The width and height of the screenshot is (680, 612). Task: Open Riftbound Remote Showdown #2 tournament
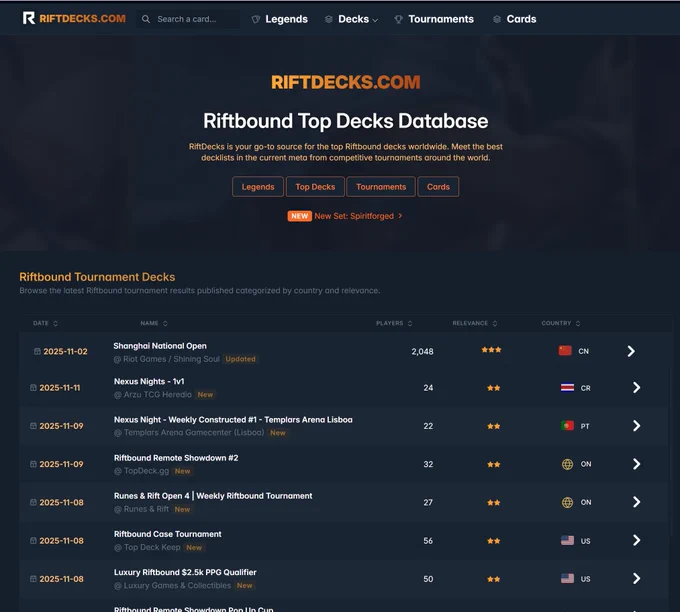pyautogui.click(x=176, y=458)
